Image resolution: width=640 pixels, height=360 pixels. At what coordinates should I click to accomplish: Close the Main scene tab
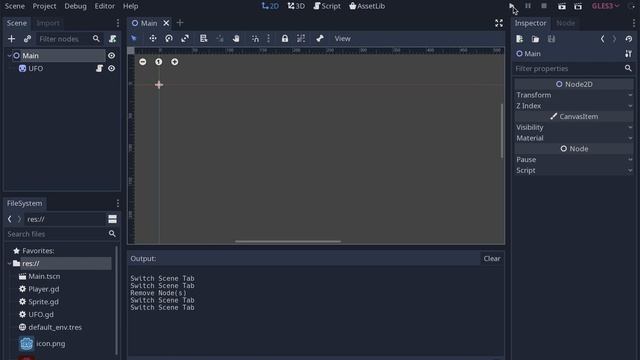click(x=166, y=23)
